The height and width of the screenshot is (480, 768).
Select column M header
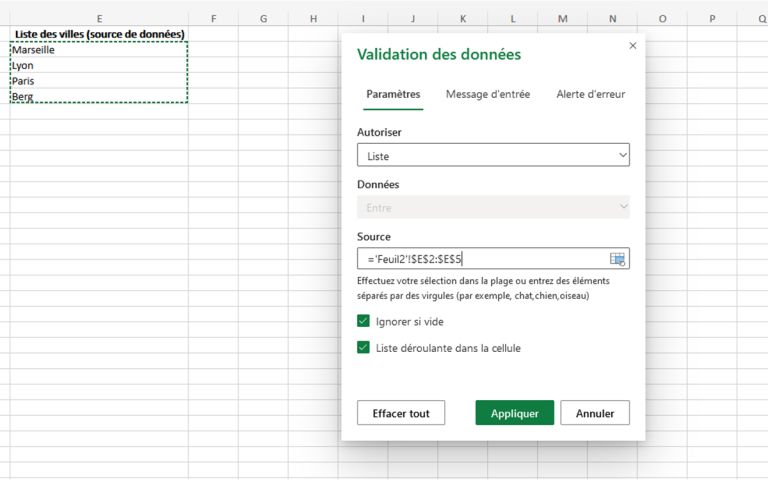(563, 19)
